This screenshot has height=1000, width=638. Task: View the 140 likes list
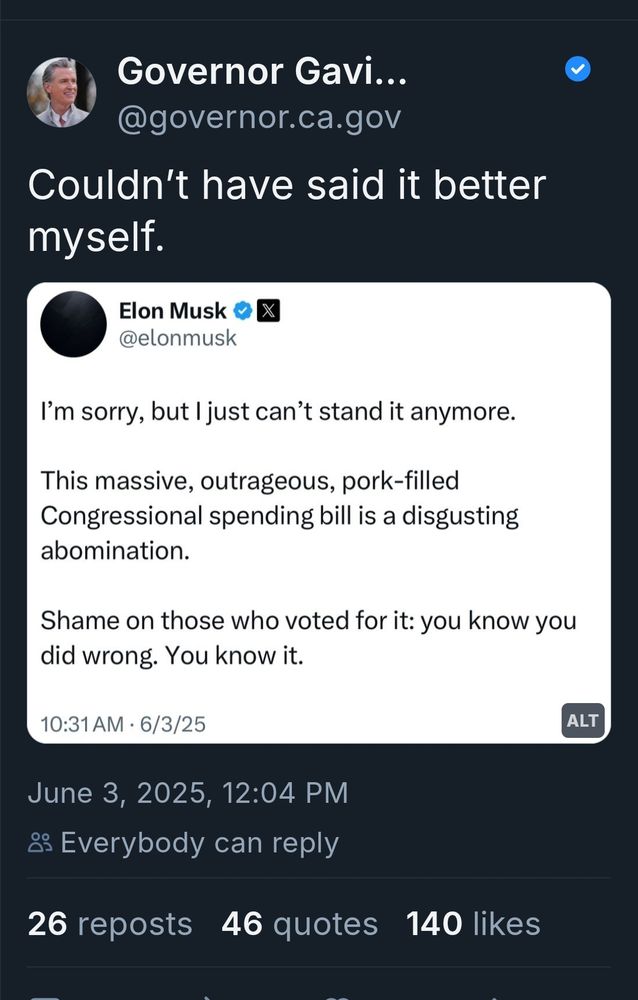pyautogui.click(x=473, y=924)
